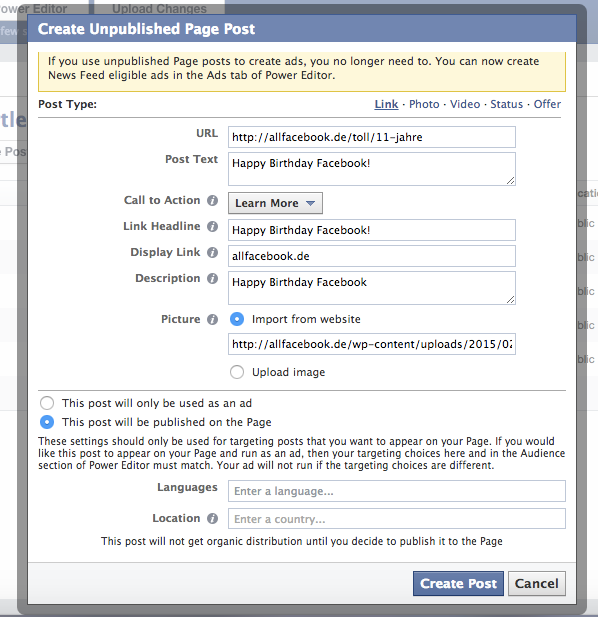The image size is (598, 617).
Task: Switch post type to Offer
Action: click(x=547, y=104)
